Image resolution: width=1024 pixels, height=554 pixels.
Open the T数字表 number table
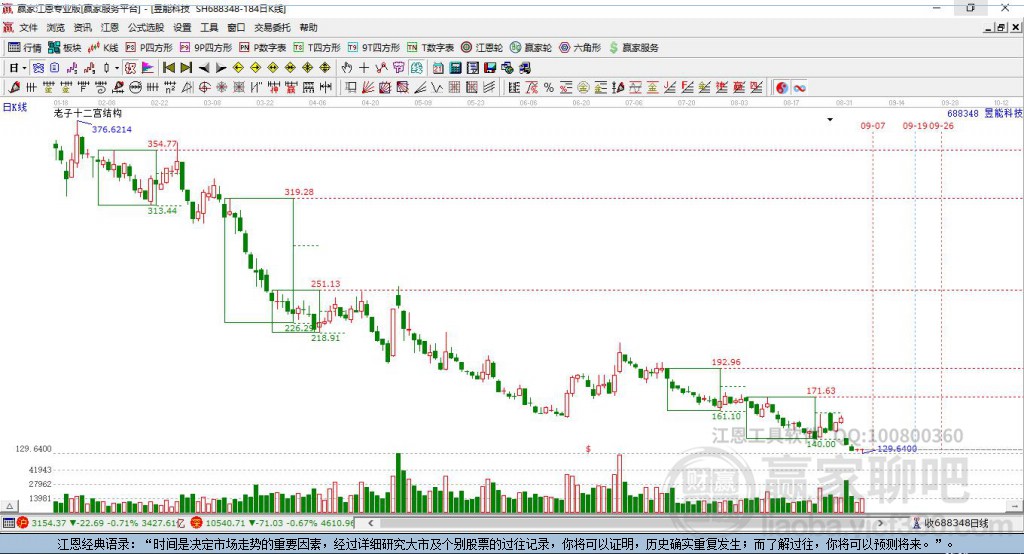click(x=430, y=48)
